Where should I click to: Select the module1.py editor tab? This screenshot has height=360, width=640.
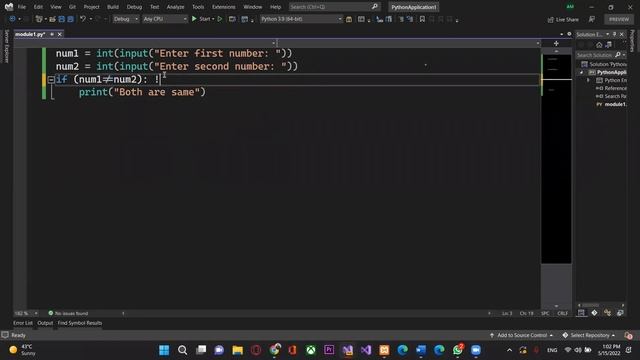(30, 34)
